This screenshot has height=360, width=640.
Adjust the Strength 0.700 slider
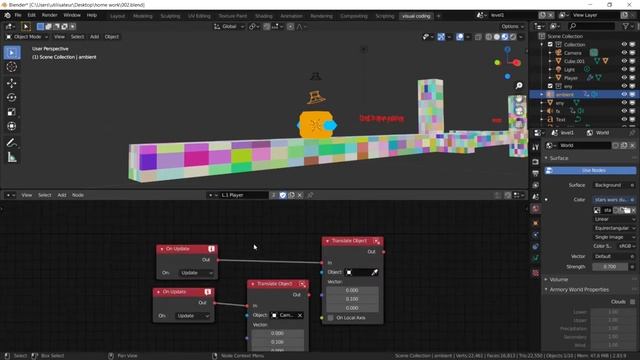[610, 267]
